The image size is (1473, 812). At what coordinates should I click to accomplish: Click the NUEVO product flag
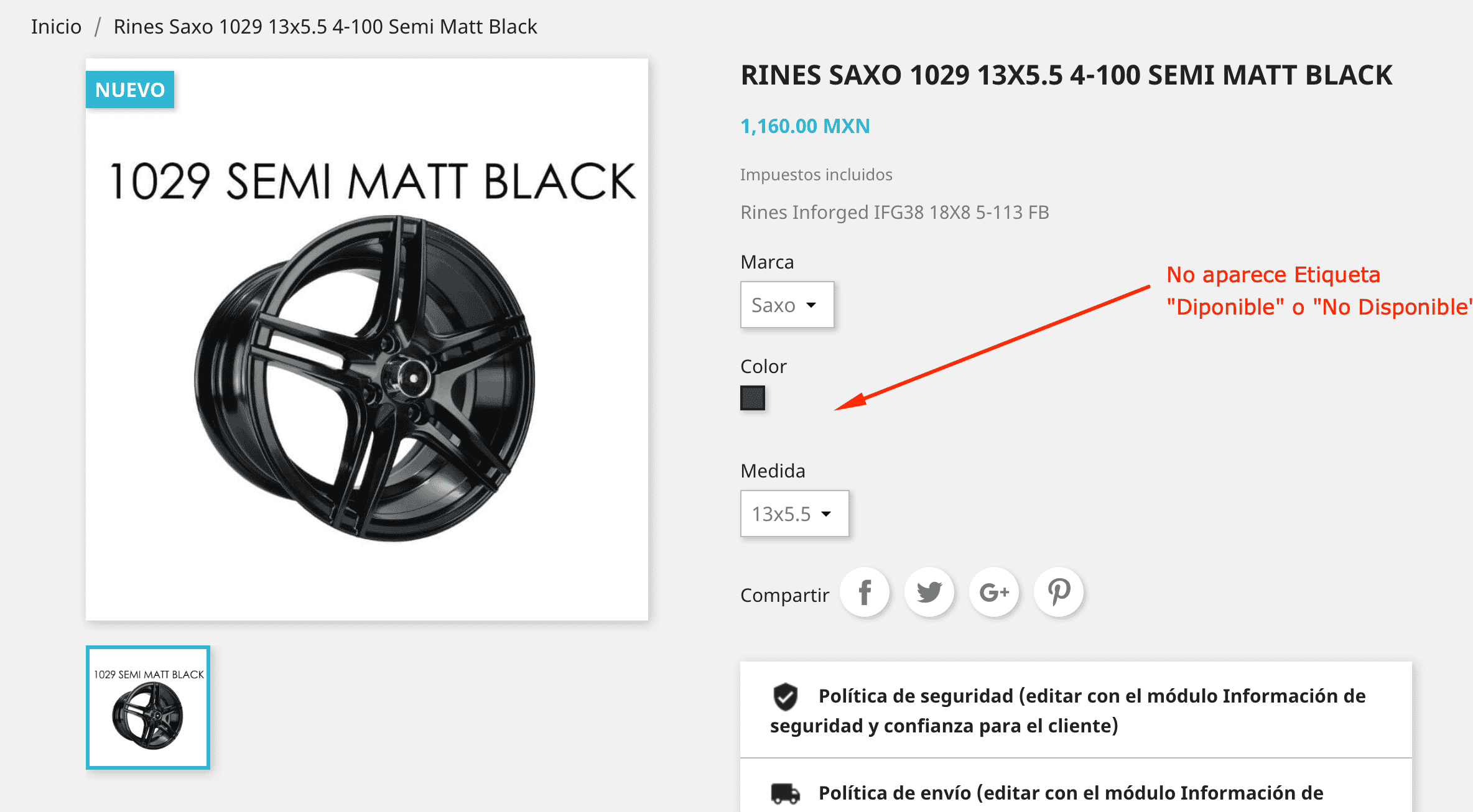point(130,90)
